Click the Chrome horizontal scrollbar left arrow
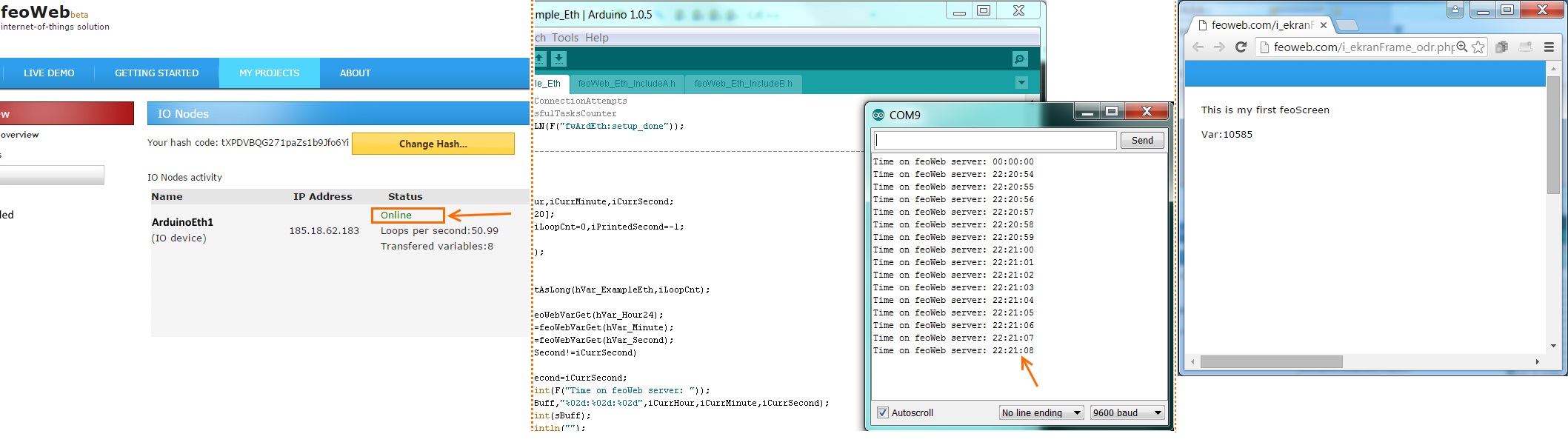1568x448 pixels. click(1192, 362)
